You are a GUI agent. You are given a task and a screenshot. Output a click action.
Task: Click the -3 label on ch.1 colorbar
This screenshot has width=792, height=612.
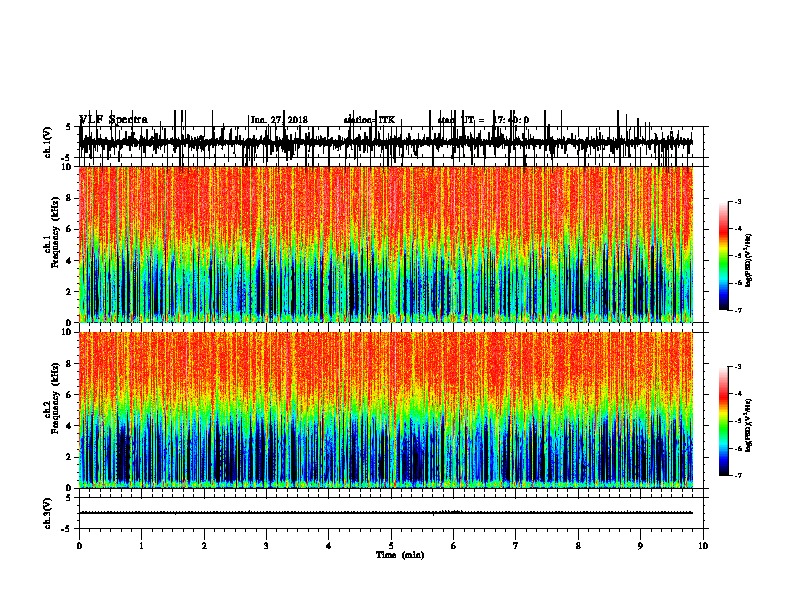click(x=738, y=201)
